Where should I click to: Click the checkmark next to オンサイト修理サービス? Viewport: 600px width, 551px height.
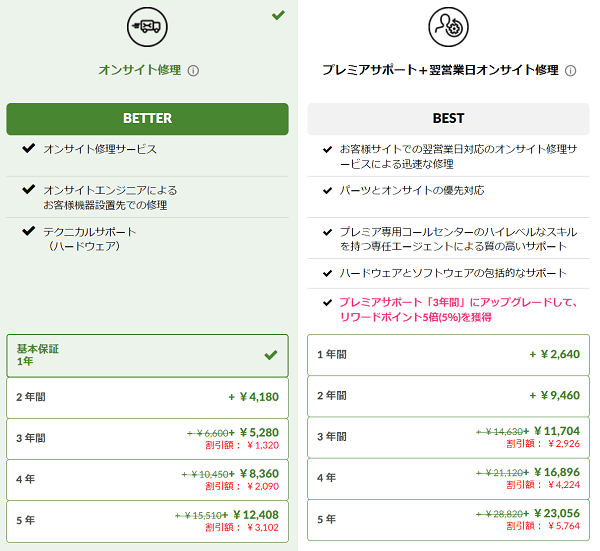29,148
